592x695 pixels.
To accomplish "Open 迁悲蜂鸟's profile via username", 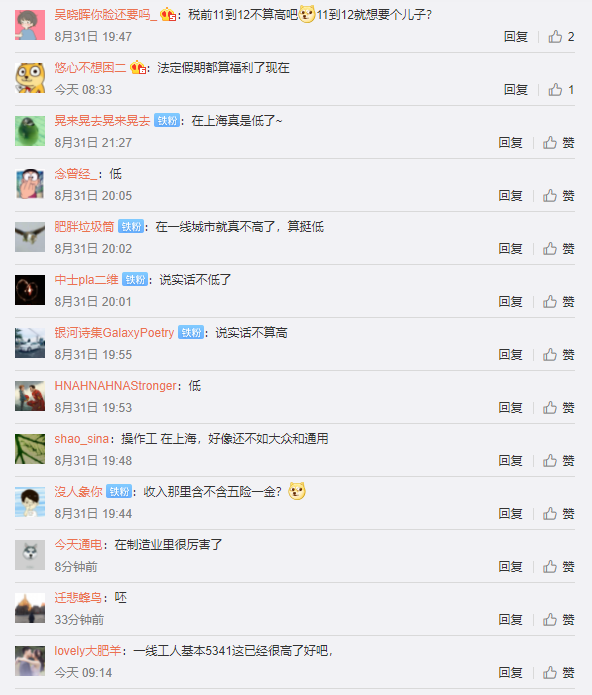I will coord(78,597).
